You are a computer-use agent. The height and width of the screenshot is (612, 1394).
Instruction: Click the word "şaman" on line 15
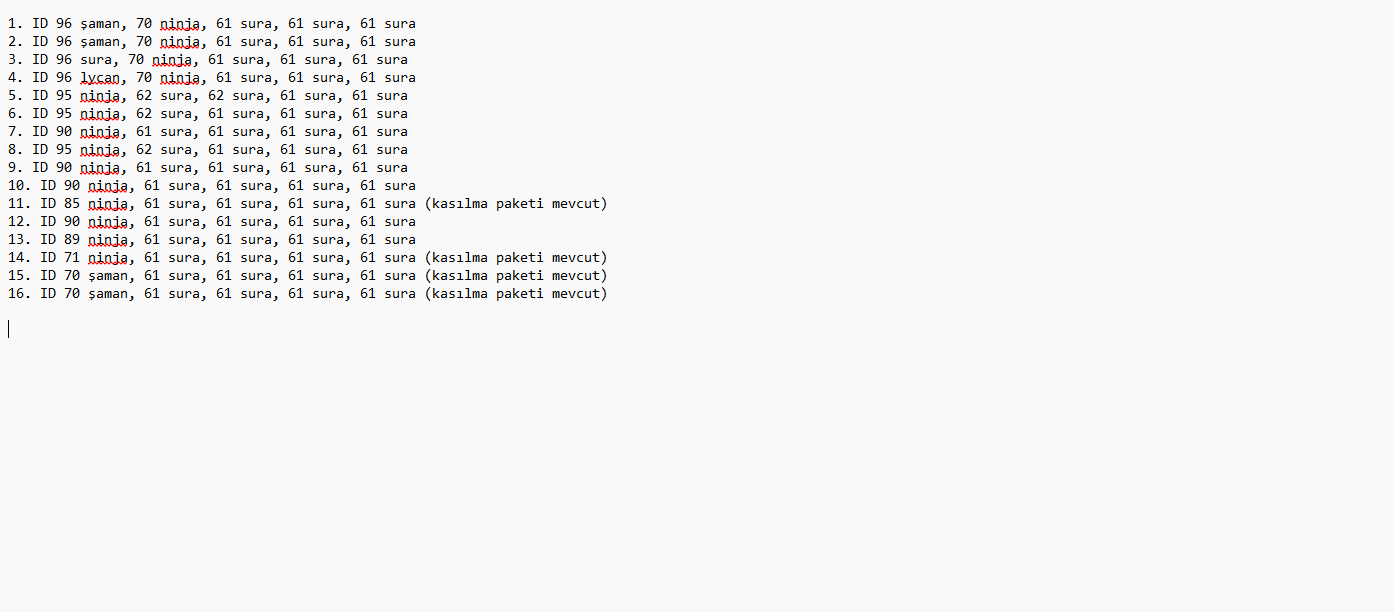click(x=108, y=276)
